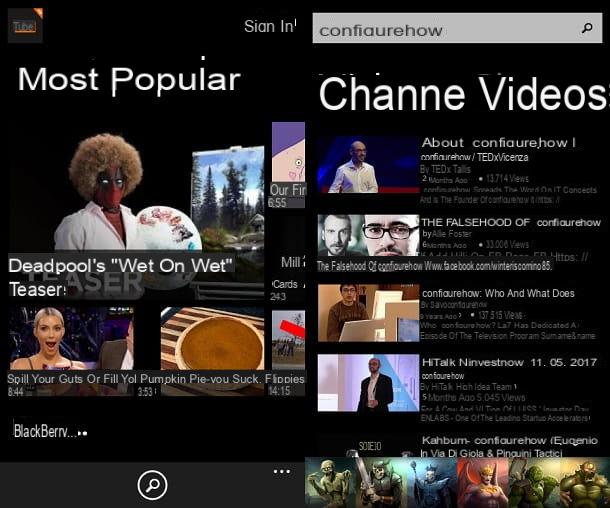The image size is (610, 508).
Task: Open the fantasy characters banner ad
Action: point(458,482)
